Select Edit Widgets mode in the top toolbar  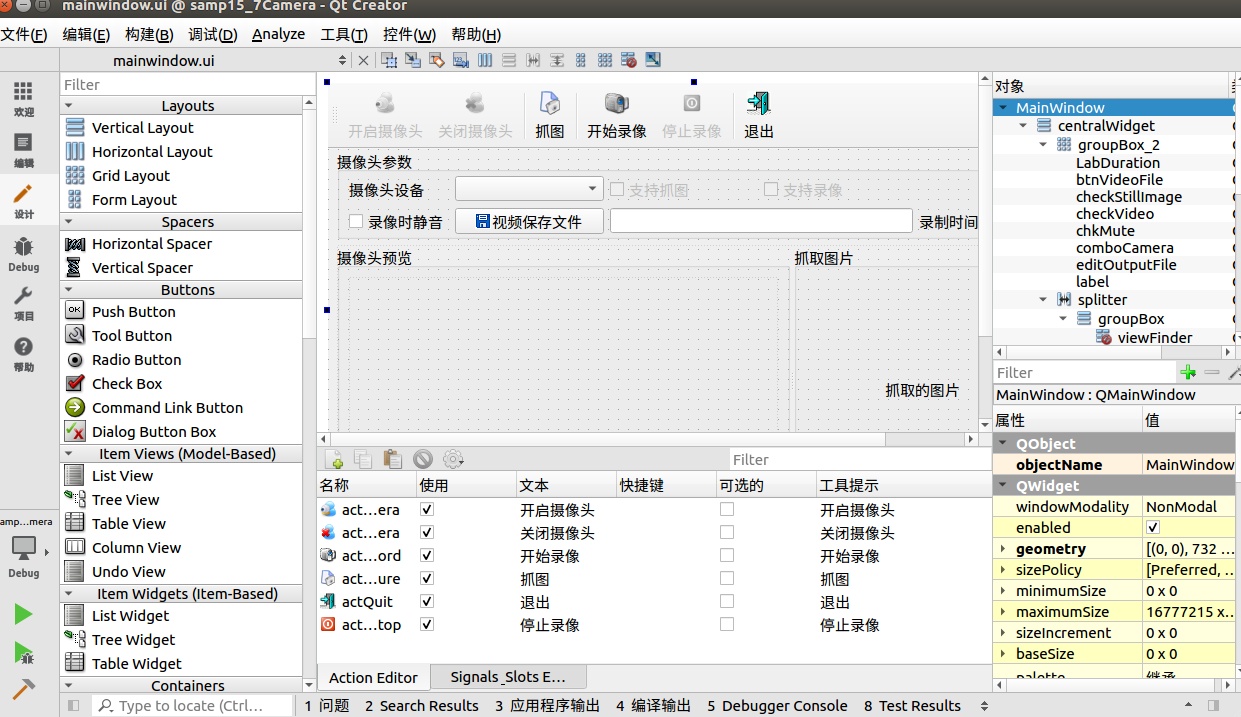[x=388, y=60]
